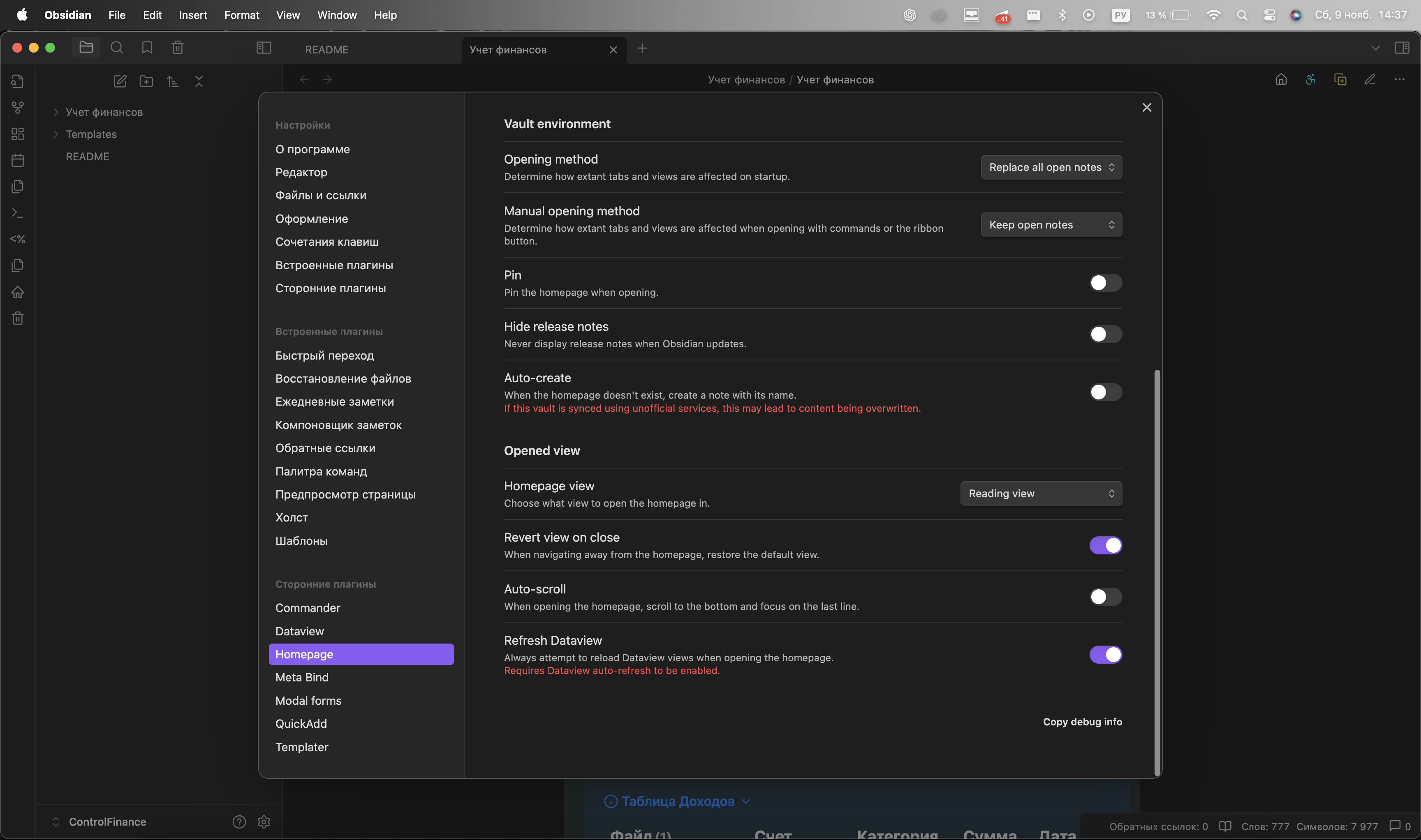Click the settings panel vertical scrollbar

point(1157,572)
